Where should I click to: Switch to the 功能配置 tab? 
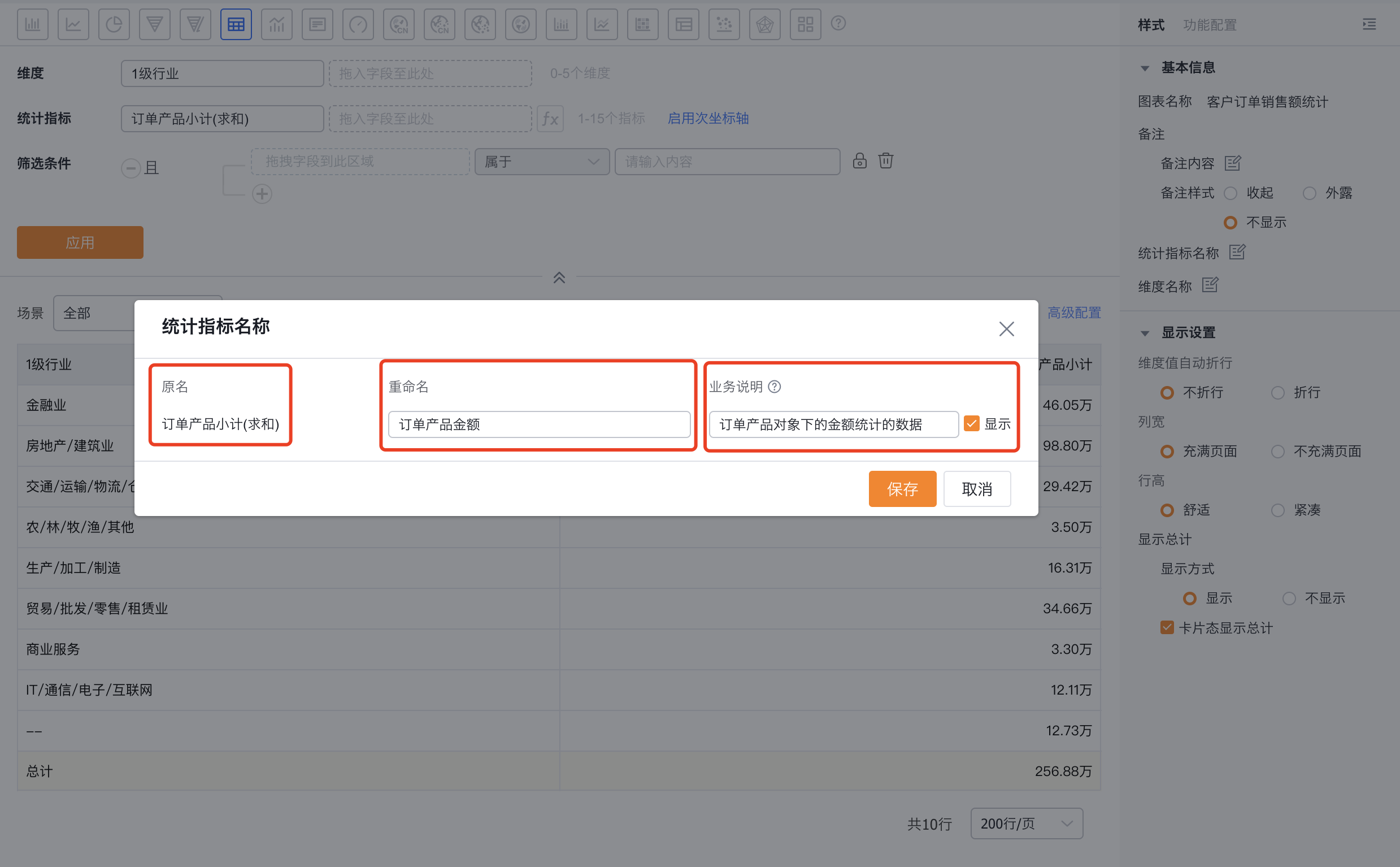1209,25
